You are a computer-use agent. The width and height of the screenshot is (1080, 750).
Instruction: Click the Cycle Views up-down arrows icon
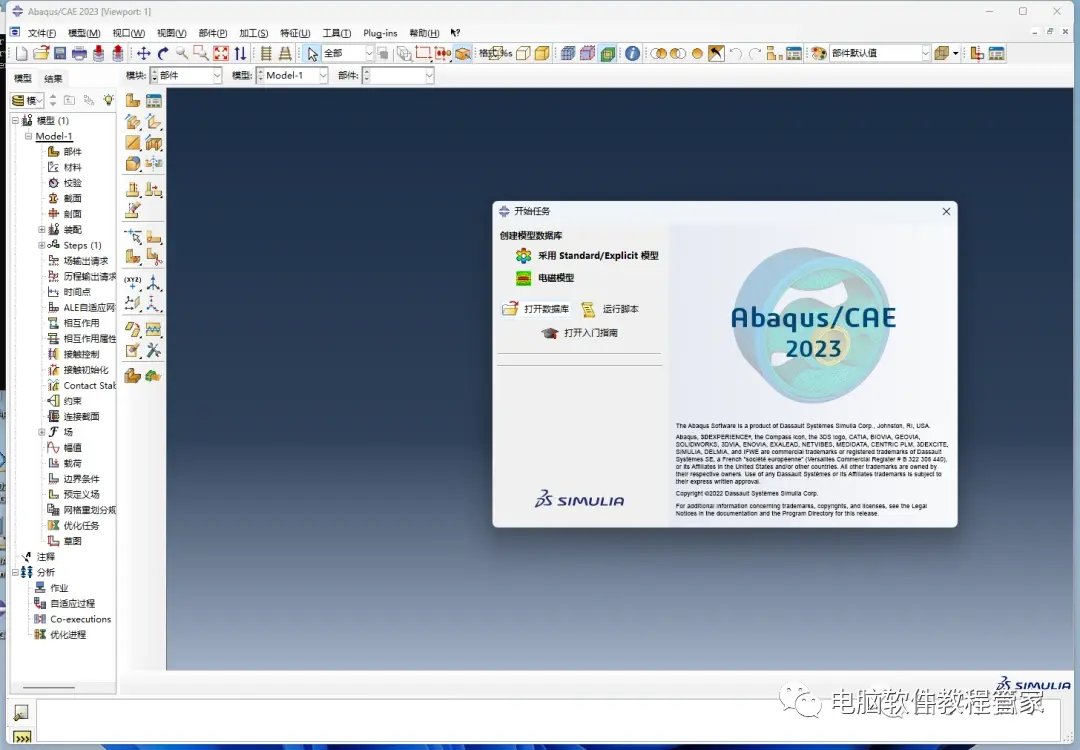(x=240, y=53)
